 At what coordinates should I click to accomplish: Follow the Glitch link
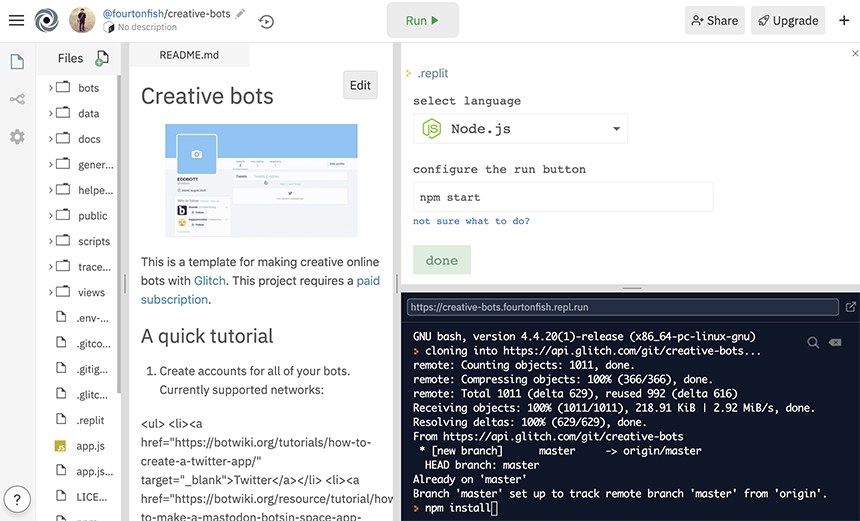[210, 281]
